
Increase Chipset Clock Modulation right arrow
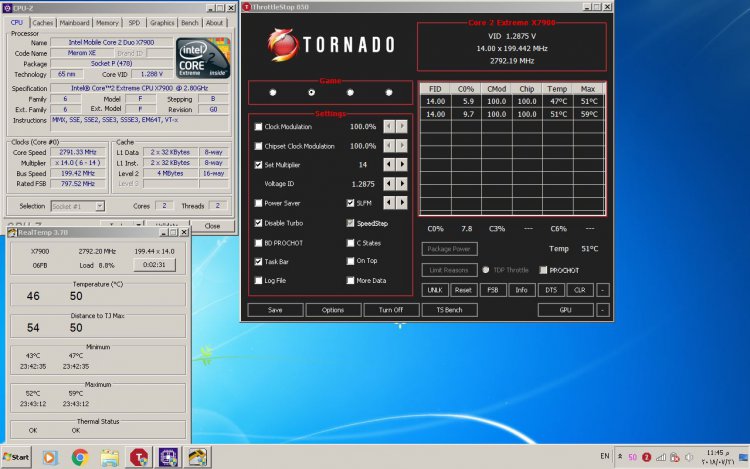pyautogui.click(x=402, y=145)
